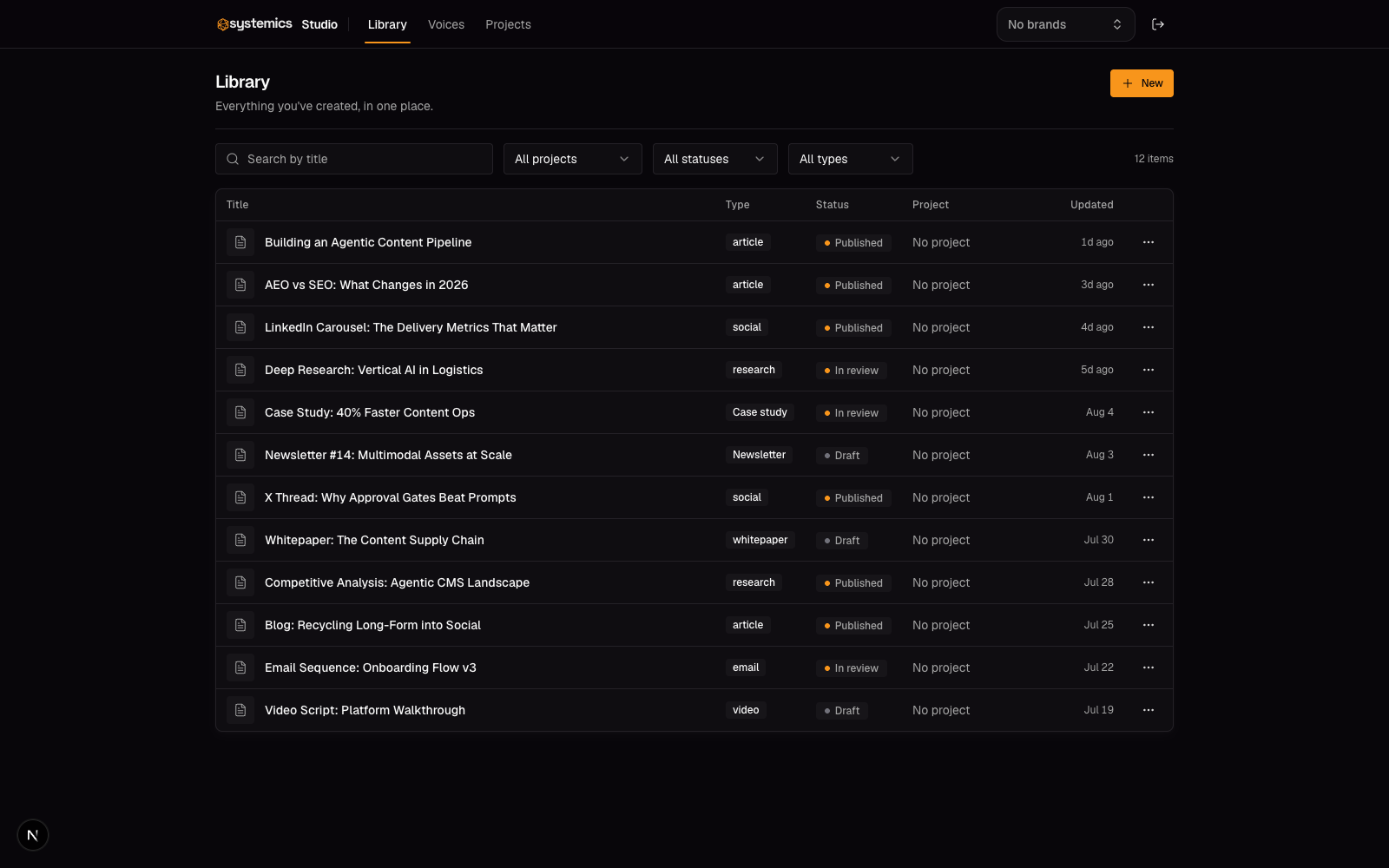Click the document icon beside AEO vs SEO
Image resolution: width=1389 pixels, height=868 pixels.
pos(240,285)
